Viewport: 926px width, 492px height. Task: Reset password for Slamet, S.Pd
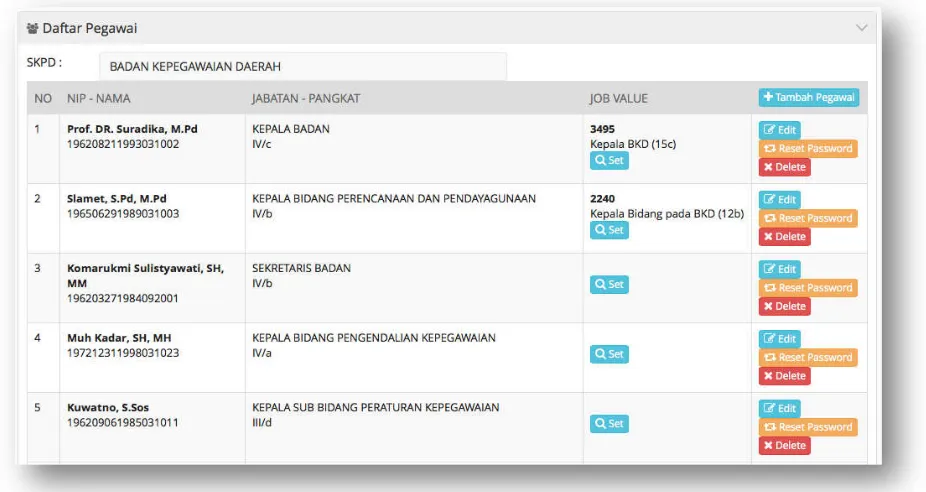(x=808, y=218)
